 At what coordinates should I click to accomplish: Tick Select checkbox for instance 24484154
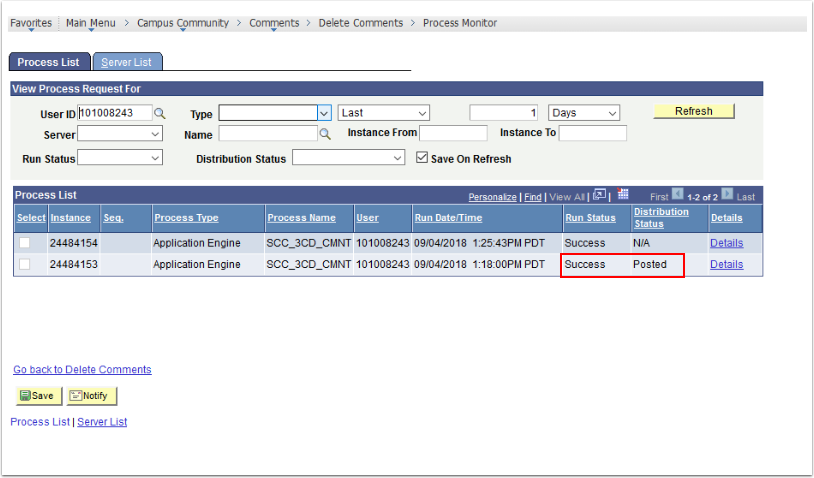tap(24, 242)
